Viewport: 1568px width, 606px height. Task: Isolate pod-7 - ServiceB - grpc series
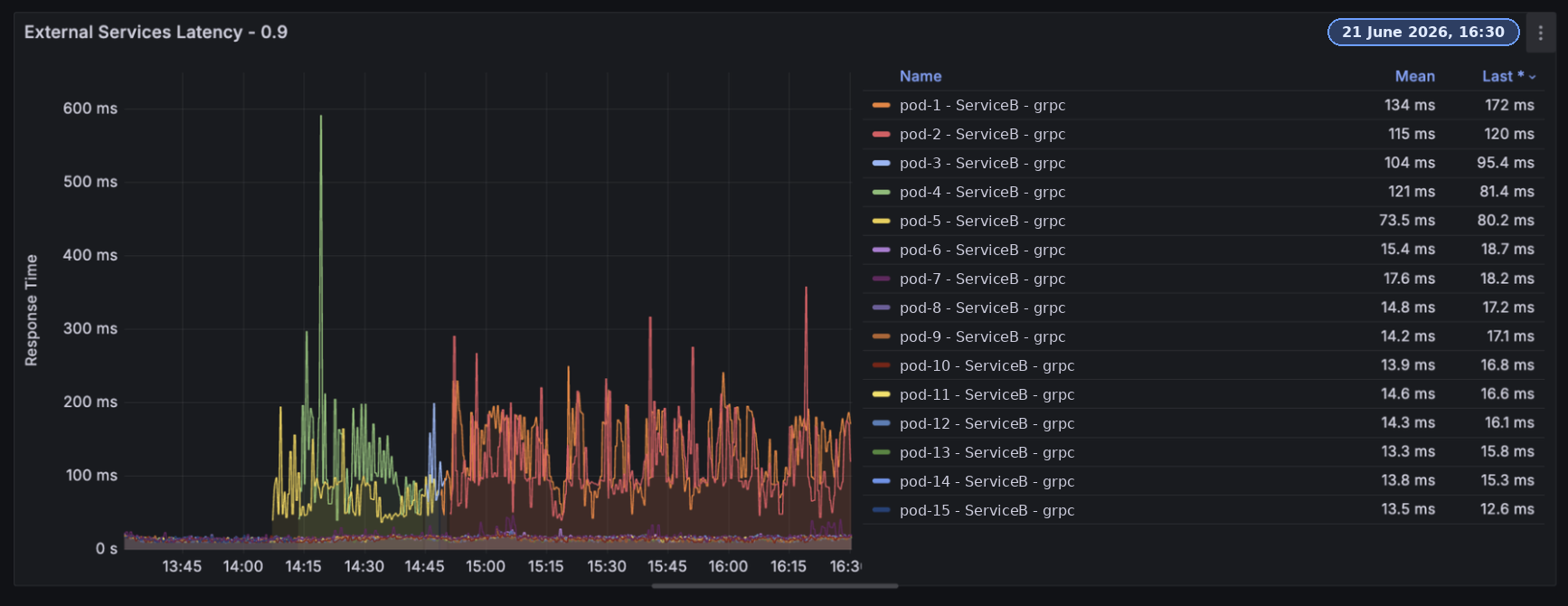point(982,279)
